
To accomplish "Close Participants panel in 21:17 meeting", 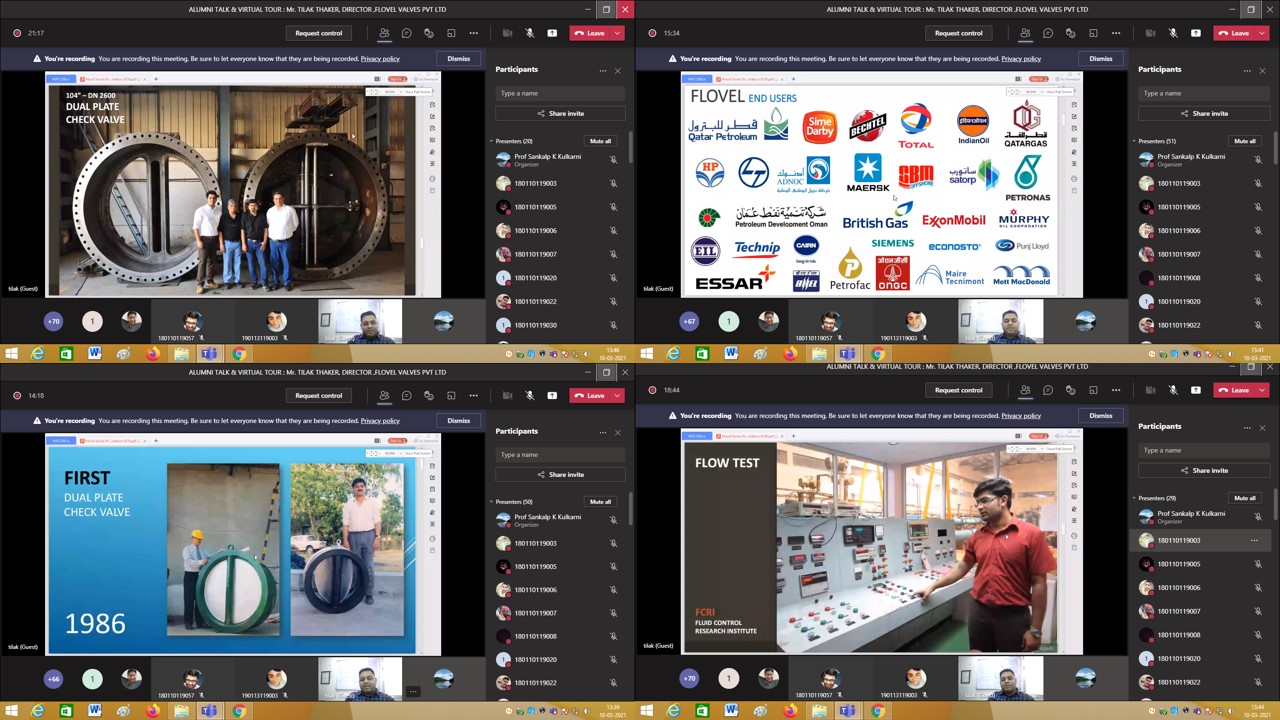I will coord(617,70).
